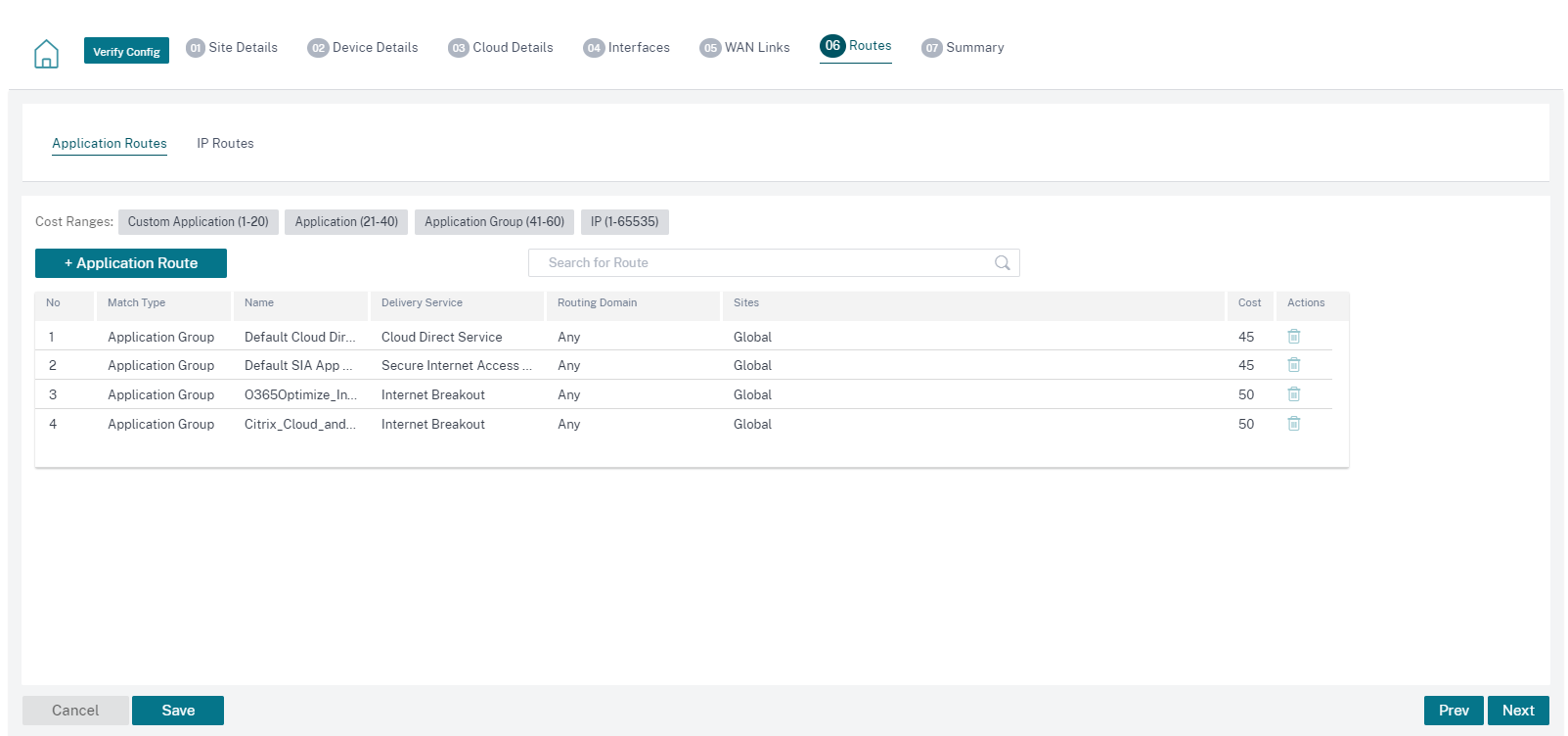Select the Default Cloud Dir... name cell
Image resolution: width=1568 pixels, height=736 pixels.
[300, 337]
